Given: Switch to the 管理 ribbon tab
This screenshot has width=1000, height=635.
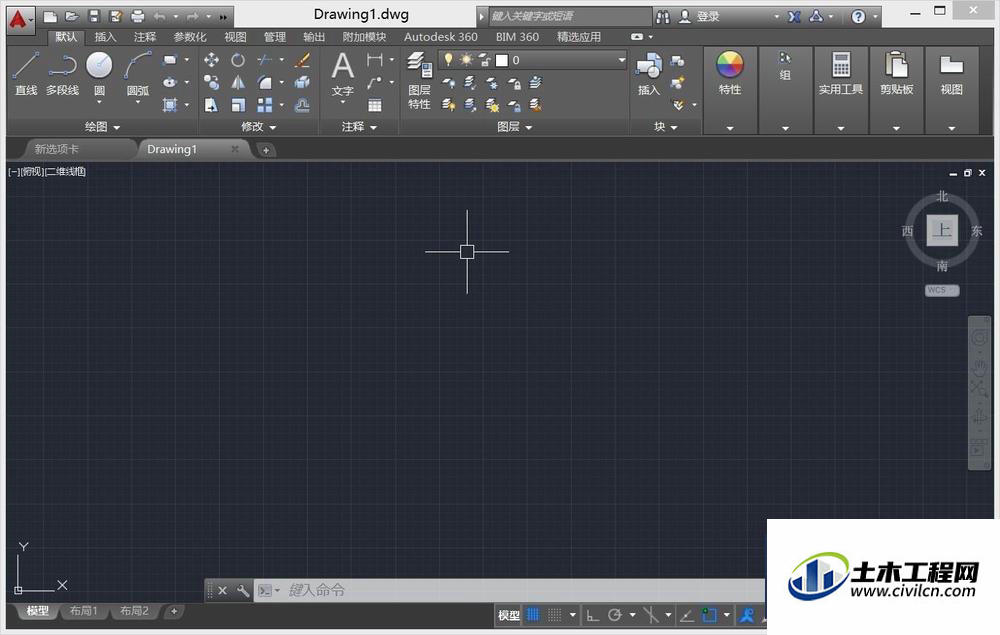Looking at the screenshot, I should [275, 37].
